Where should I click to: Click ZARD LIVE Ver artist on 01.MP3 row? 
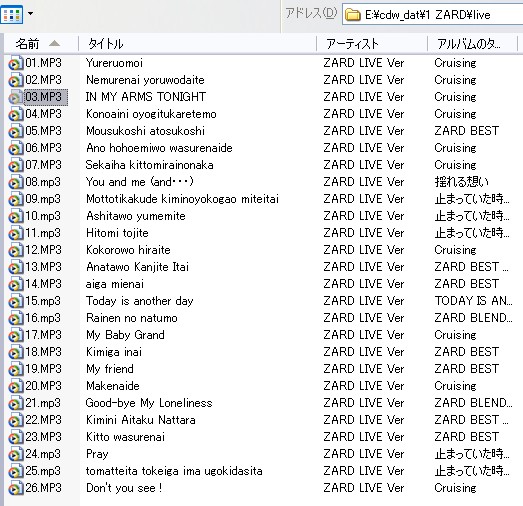[x=364, y=63]
